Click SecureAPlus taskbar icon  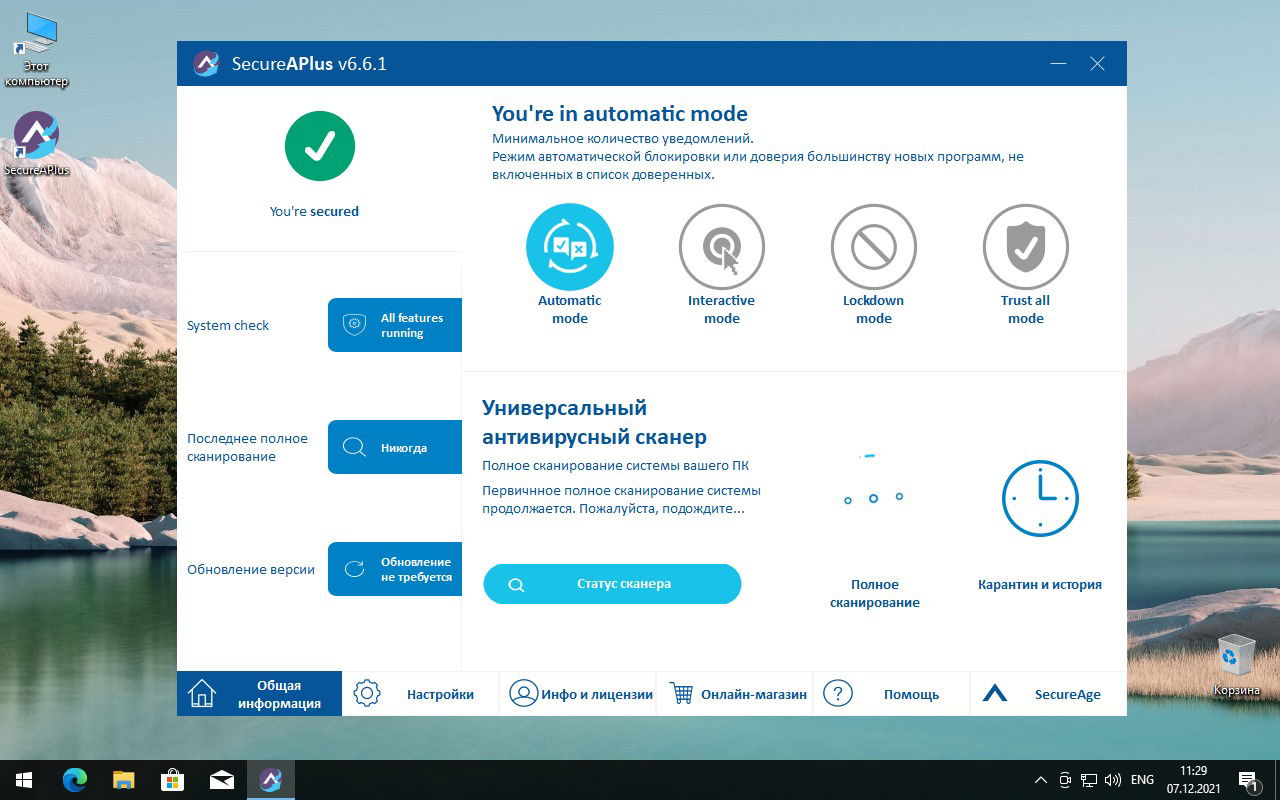(x=270, y=780)
